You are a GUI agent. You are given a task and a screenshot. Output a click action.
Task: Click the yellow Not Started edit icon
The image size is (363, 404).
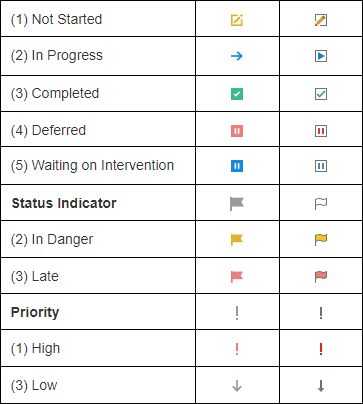coord(237,20)
